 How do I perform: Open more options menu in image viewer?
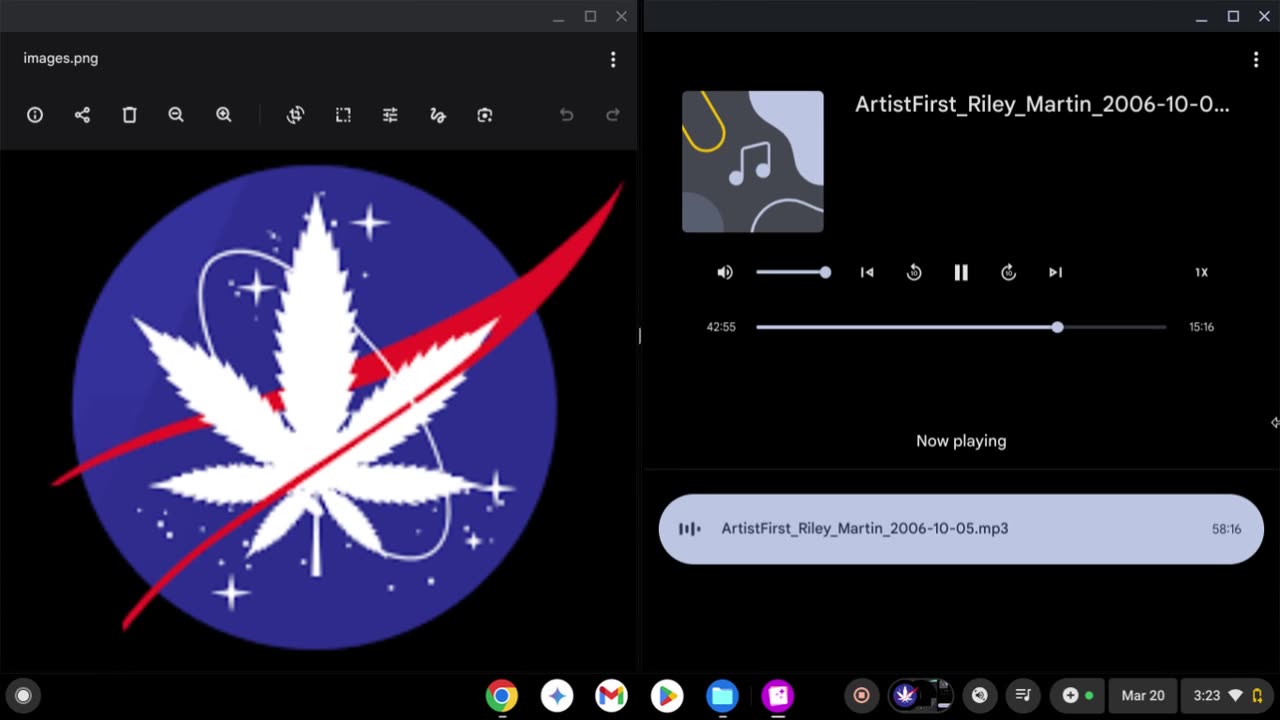coord(613,60)
